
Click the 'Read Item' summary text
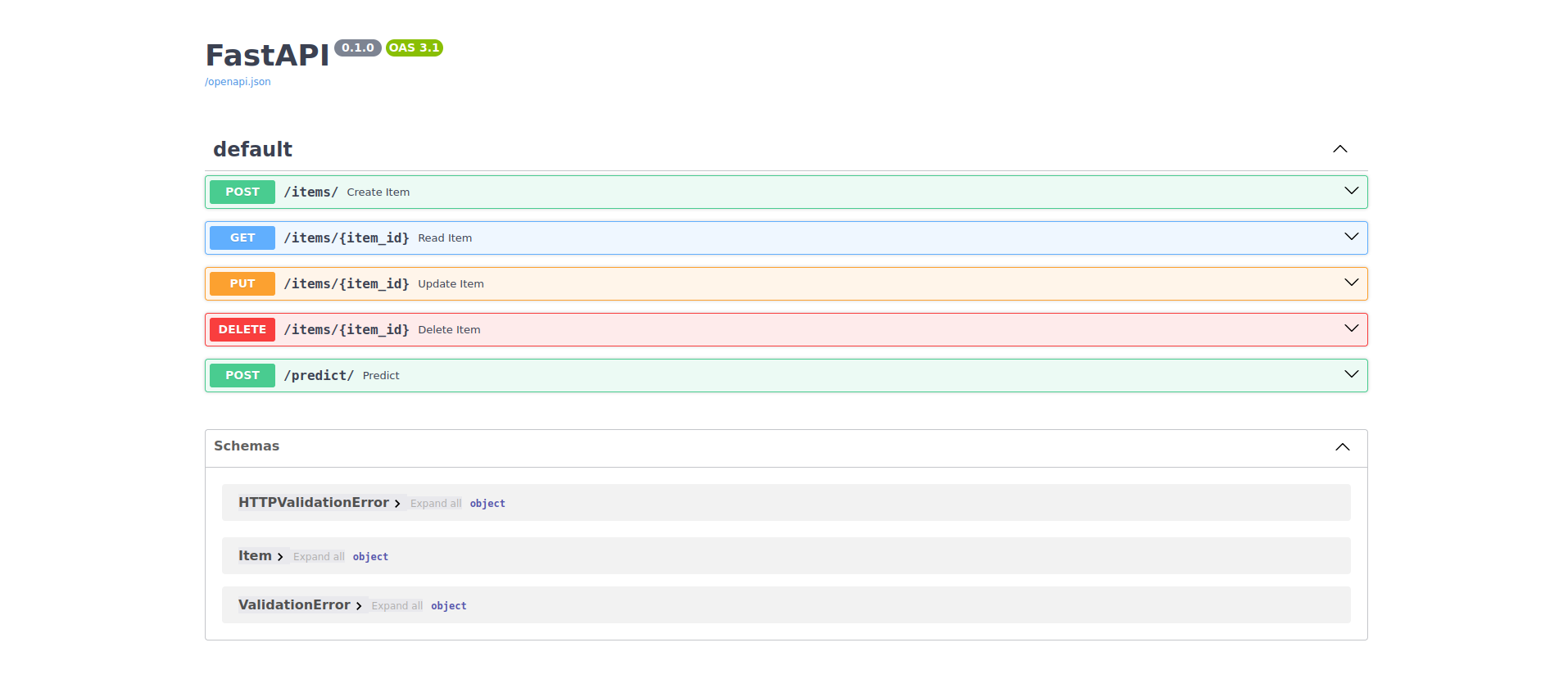pos(445,238)
